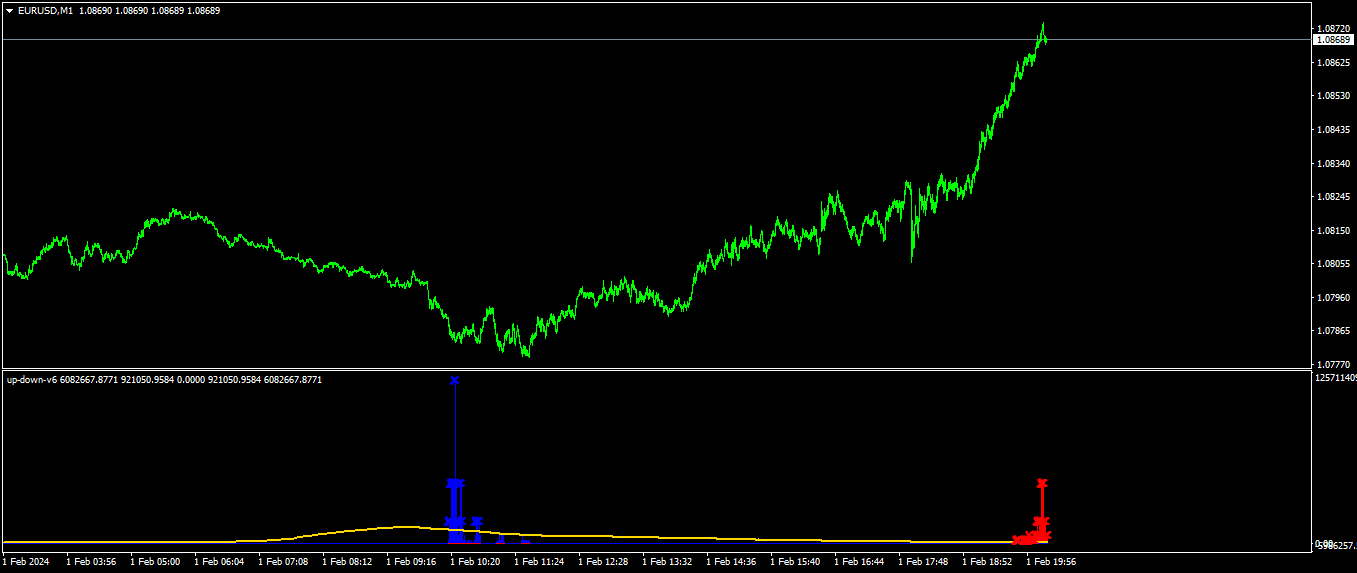Click the 1.08340 price axis label
1357x573 pixels.
[1333, 163]
